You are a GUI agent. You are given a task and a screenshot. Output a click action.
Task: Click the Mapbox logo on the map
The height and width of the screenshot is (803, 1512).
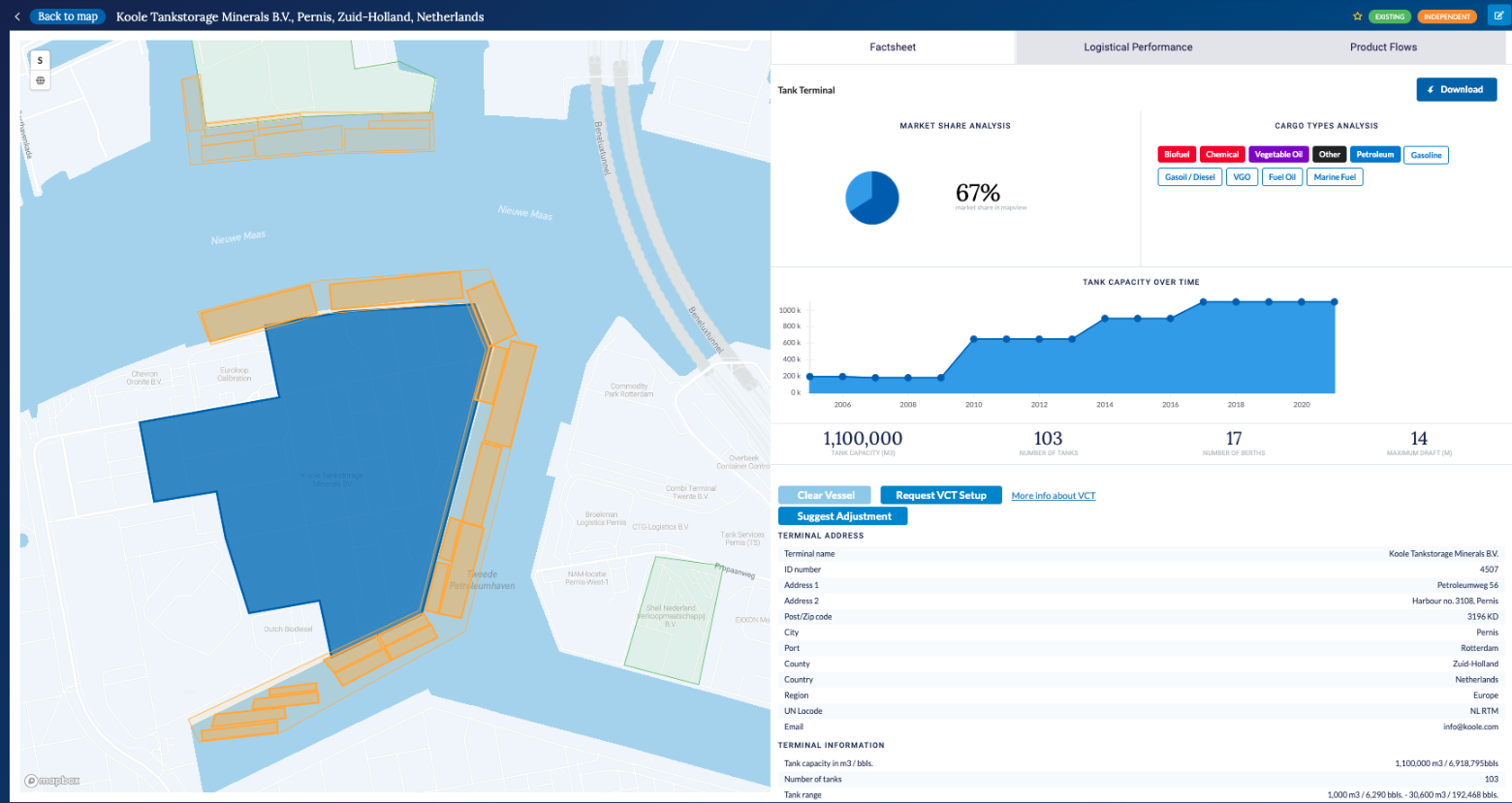[x=53, y=780]
